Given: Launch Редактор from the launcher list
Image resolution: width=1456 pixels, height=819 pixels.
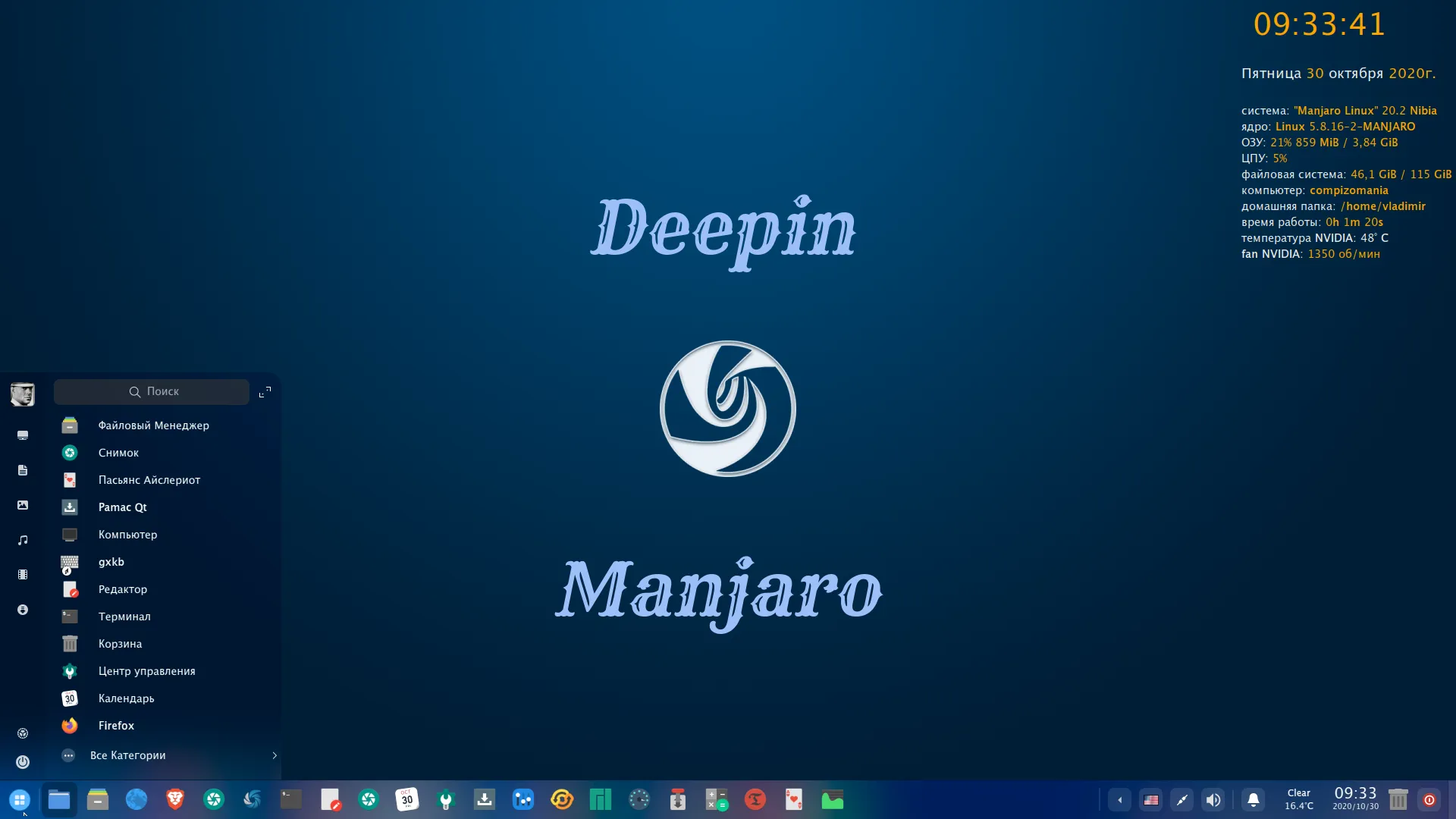Looking at the screenshot, I should [165, 589].
